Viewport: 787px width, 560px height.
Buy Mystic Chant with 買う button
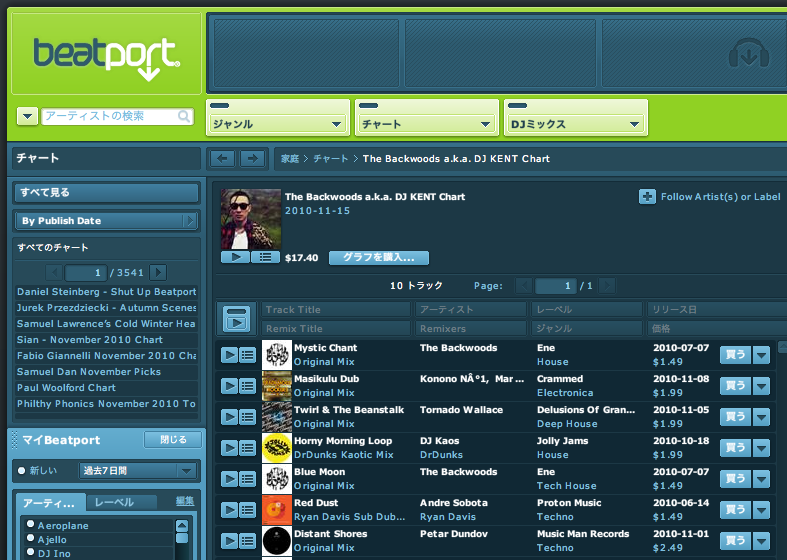point(735,355)
